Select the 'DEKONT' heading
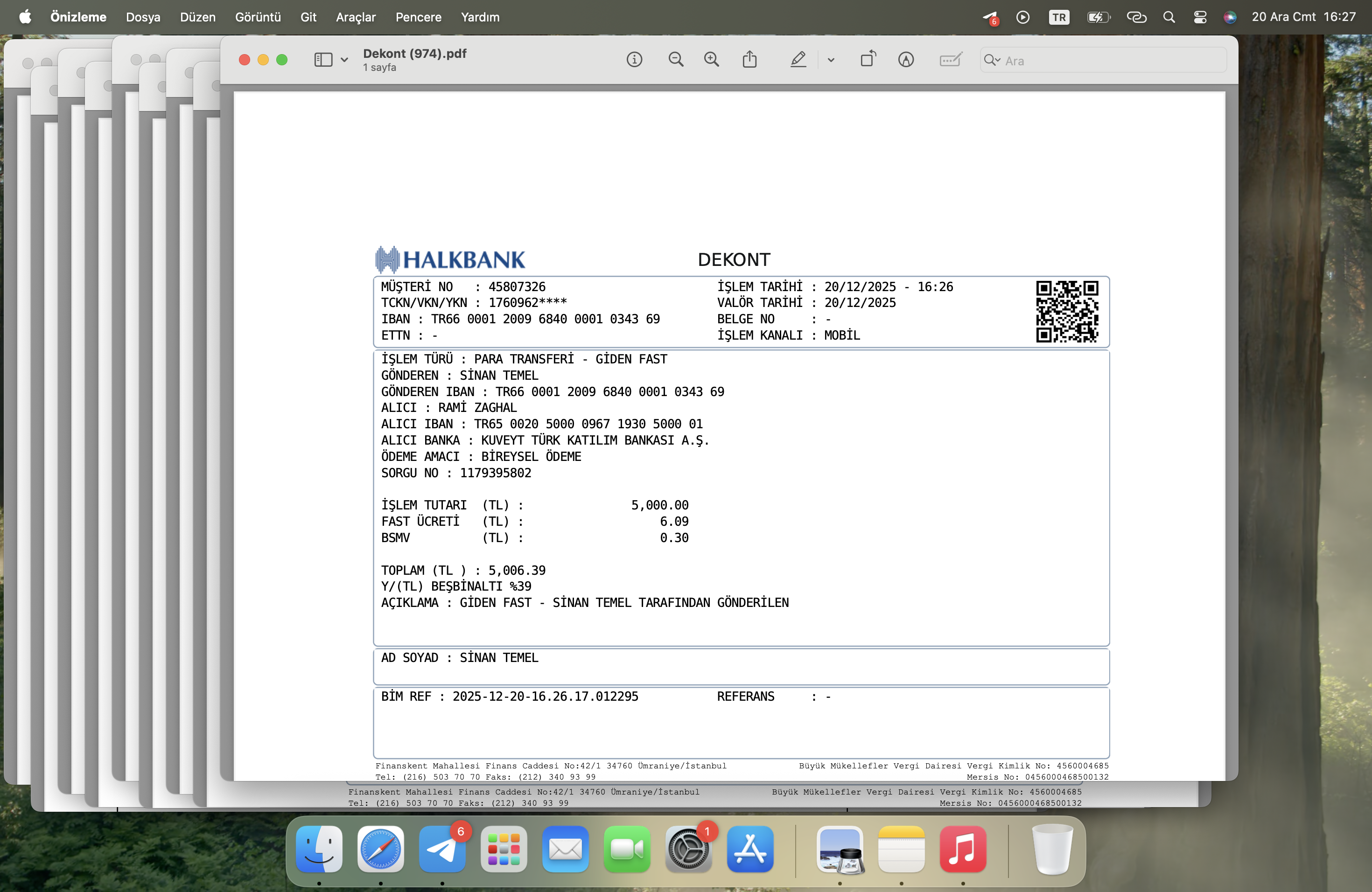Viewport: 1372px width, 892px height. (734, 260)
